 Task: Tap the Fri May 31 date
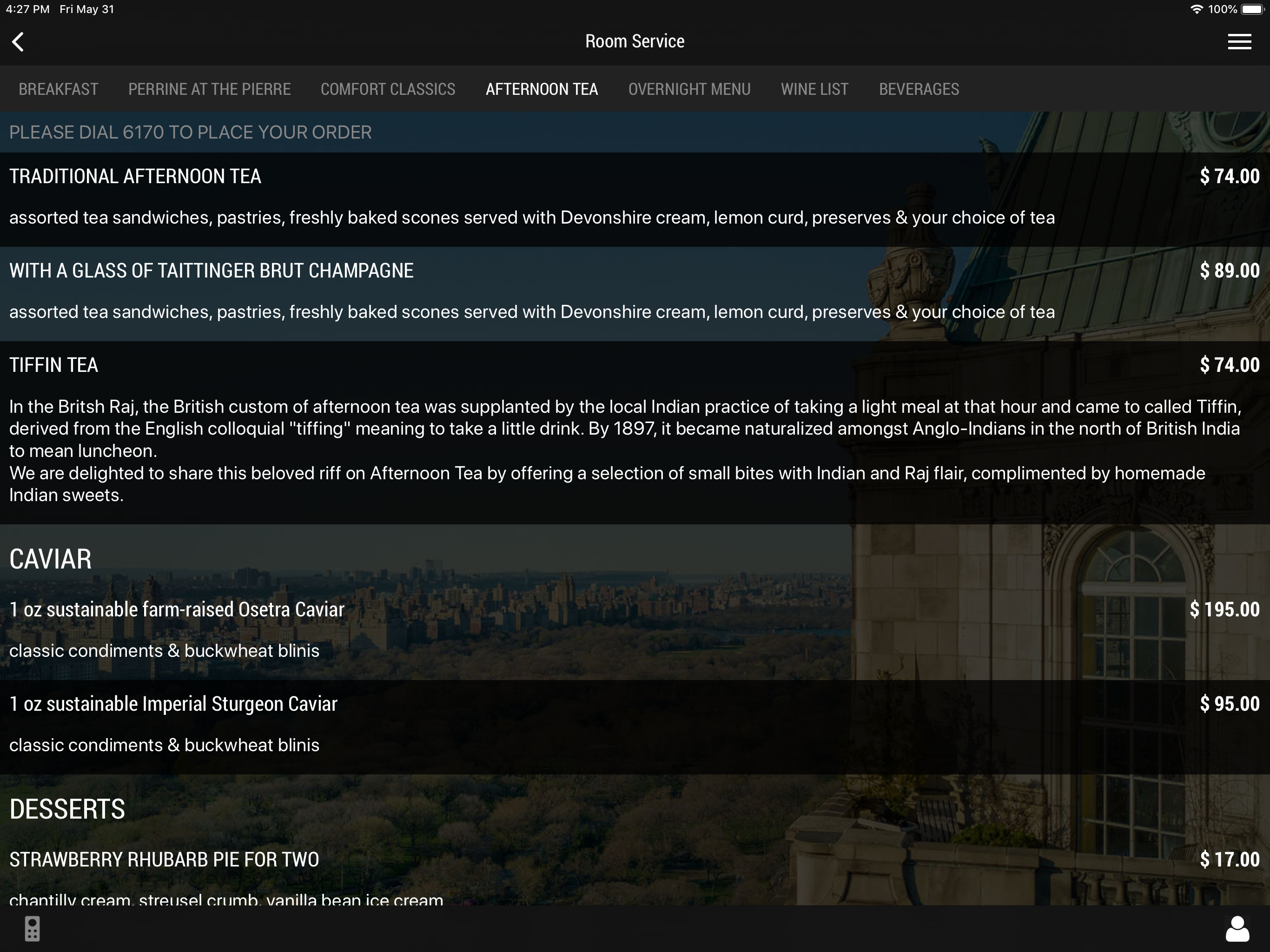pos(86,9)
